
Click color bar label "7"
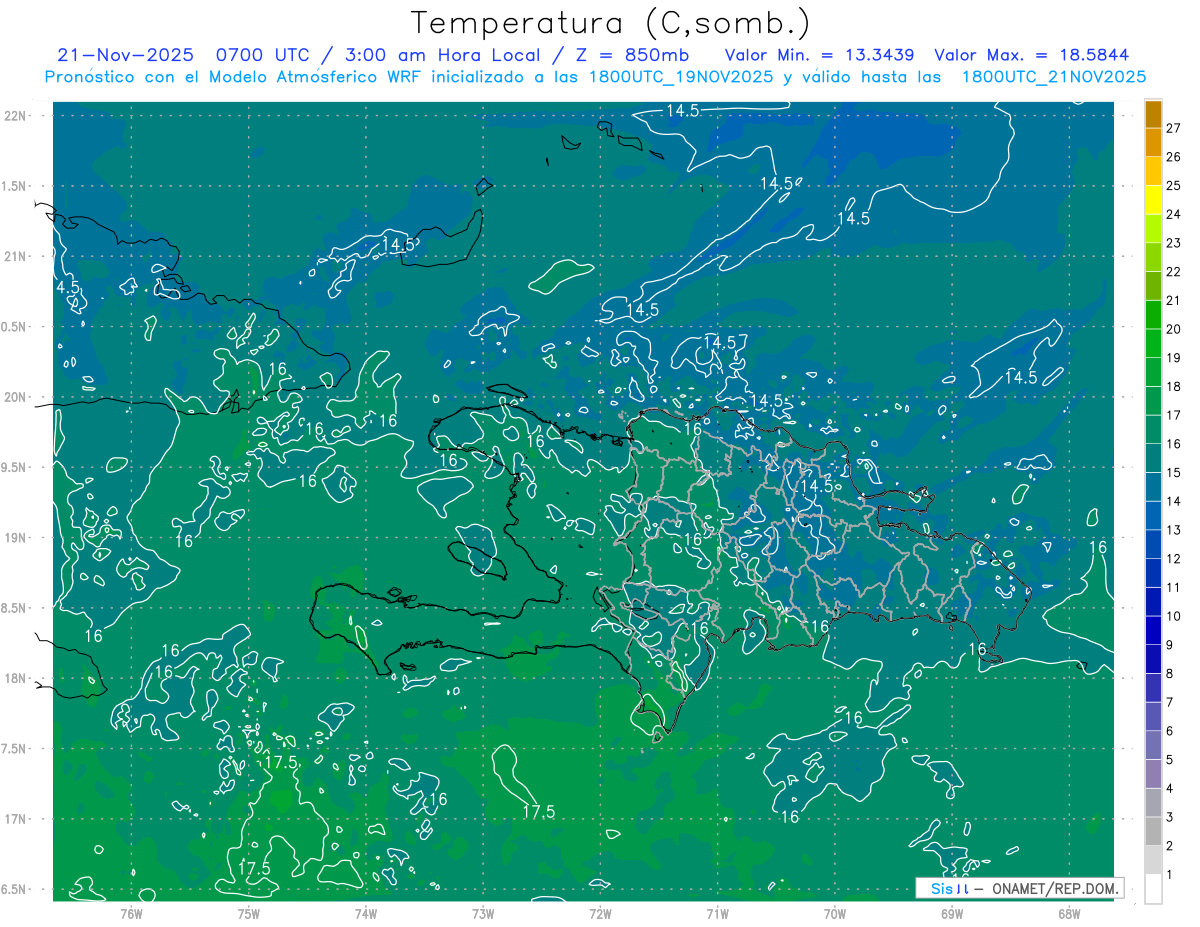pyautogui.click(x=1170, y=703)
